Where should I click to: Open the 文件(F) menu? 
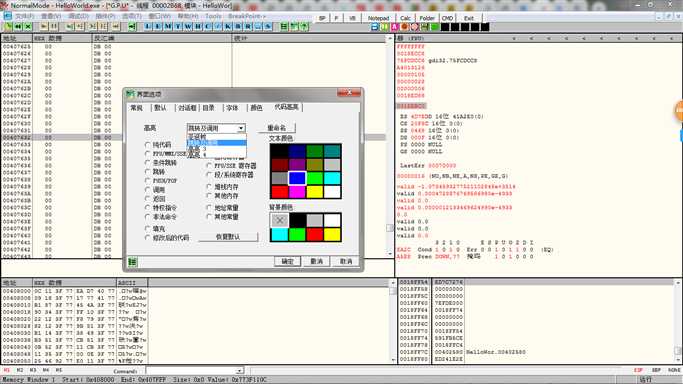pos(24,16)
